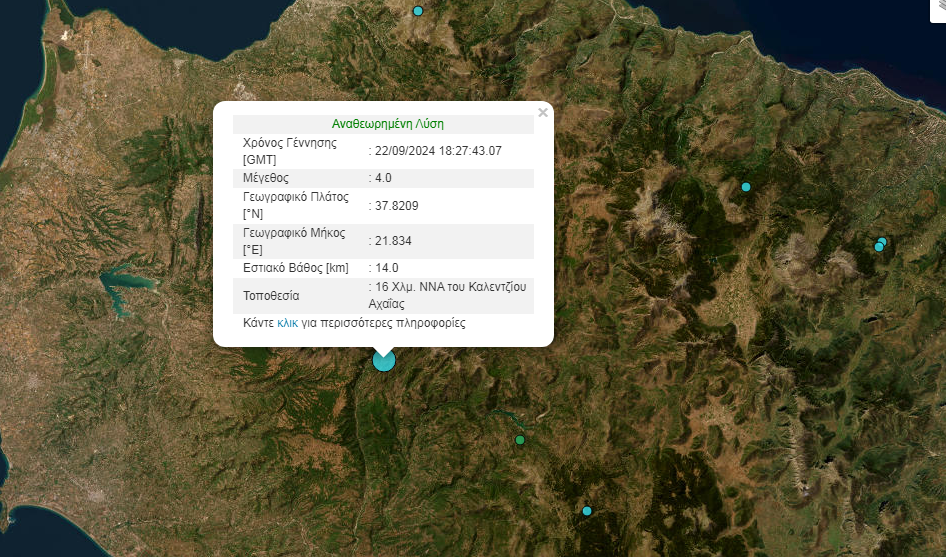
Task: Click the "Μέγεθος" row label
Action: pos(265,178)
